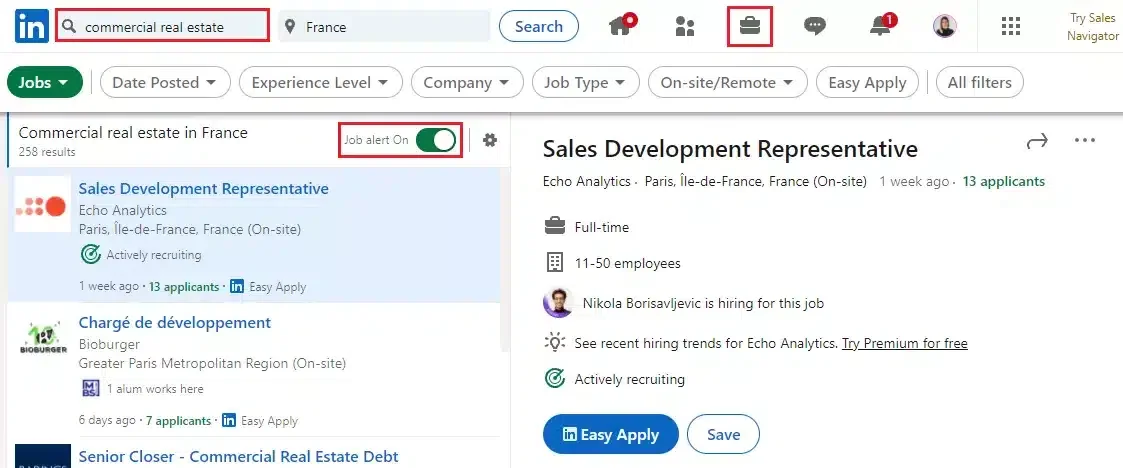Open the Jobs category dropdown

point(44,82)
